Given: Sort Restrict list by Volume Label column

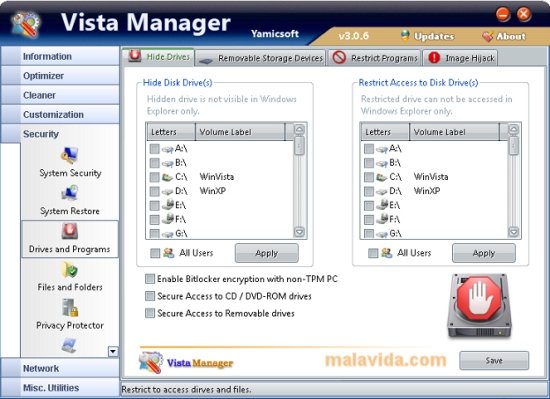Looking at the screenshot, I should point(454,132).
